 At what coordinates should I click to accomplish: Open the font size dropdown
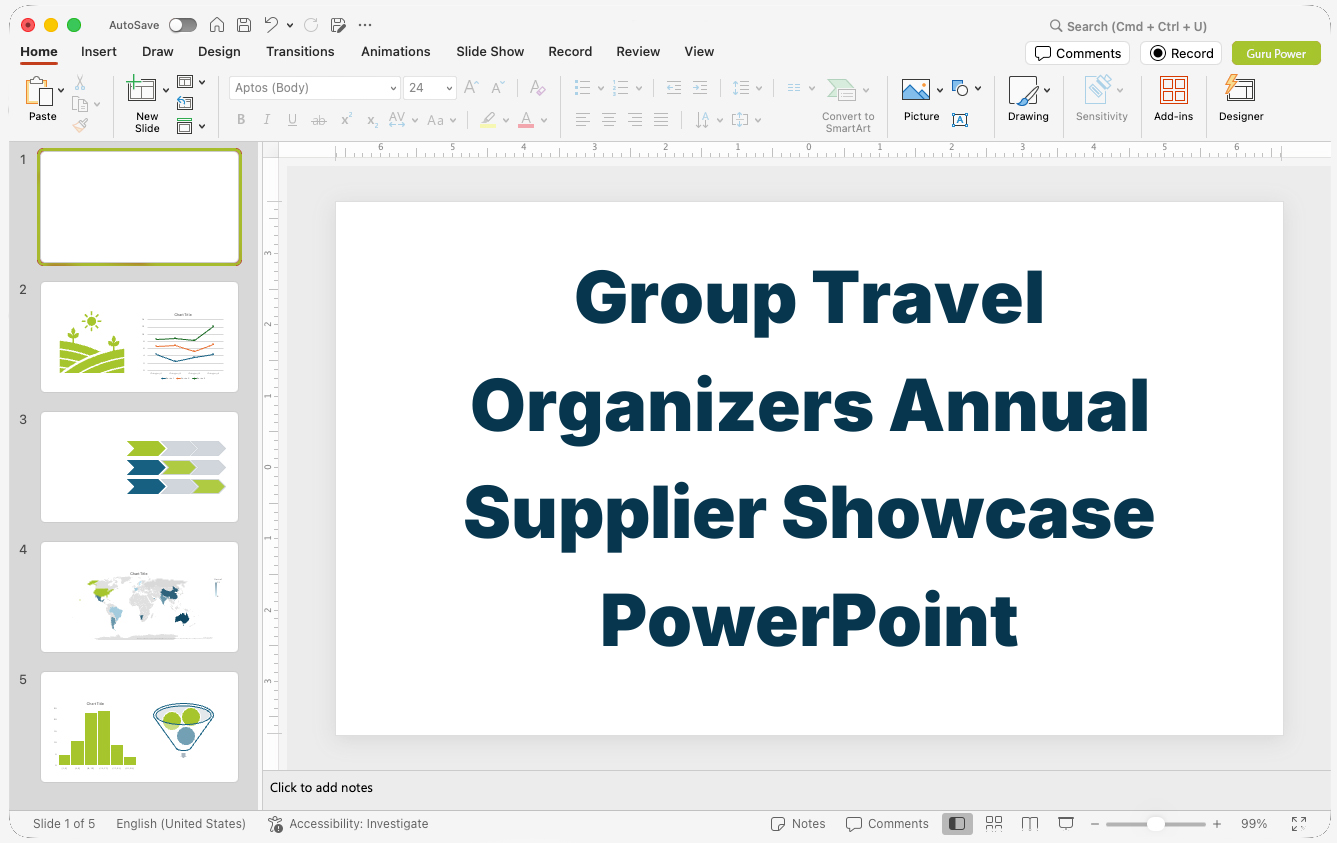click(x=449, y=88)
